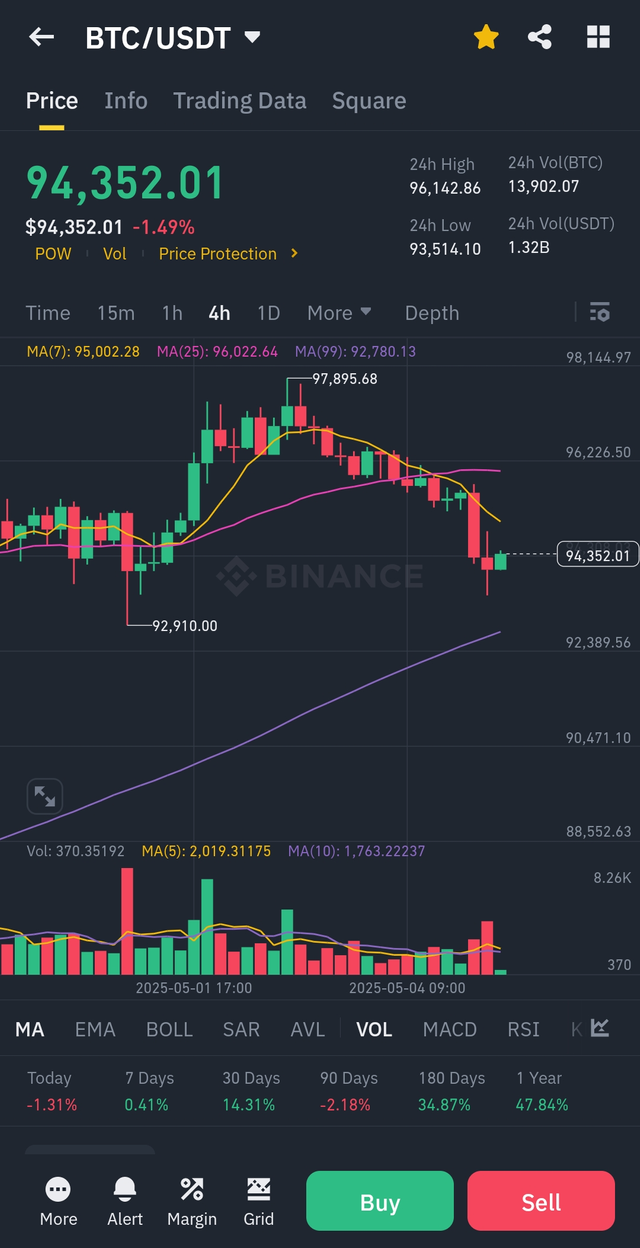Screen dimensions: 640x1248
Task: Set a price Alert with the bell icon
Action: pyautogui.click(x=125, y=1201)
